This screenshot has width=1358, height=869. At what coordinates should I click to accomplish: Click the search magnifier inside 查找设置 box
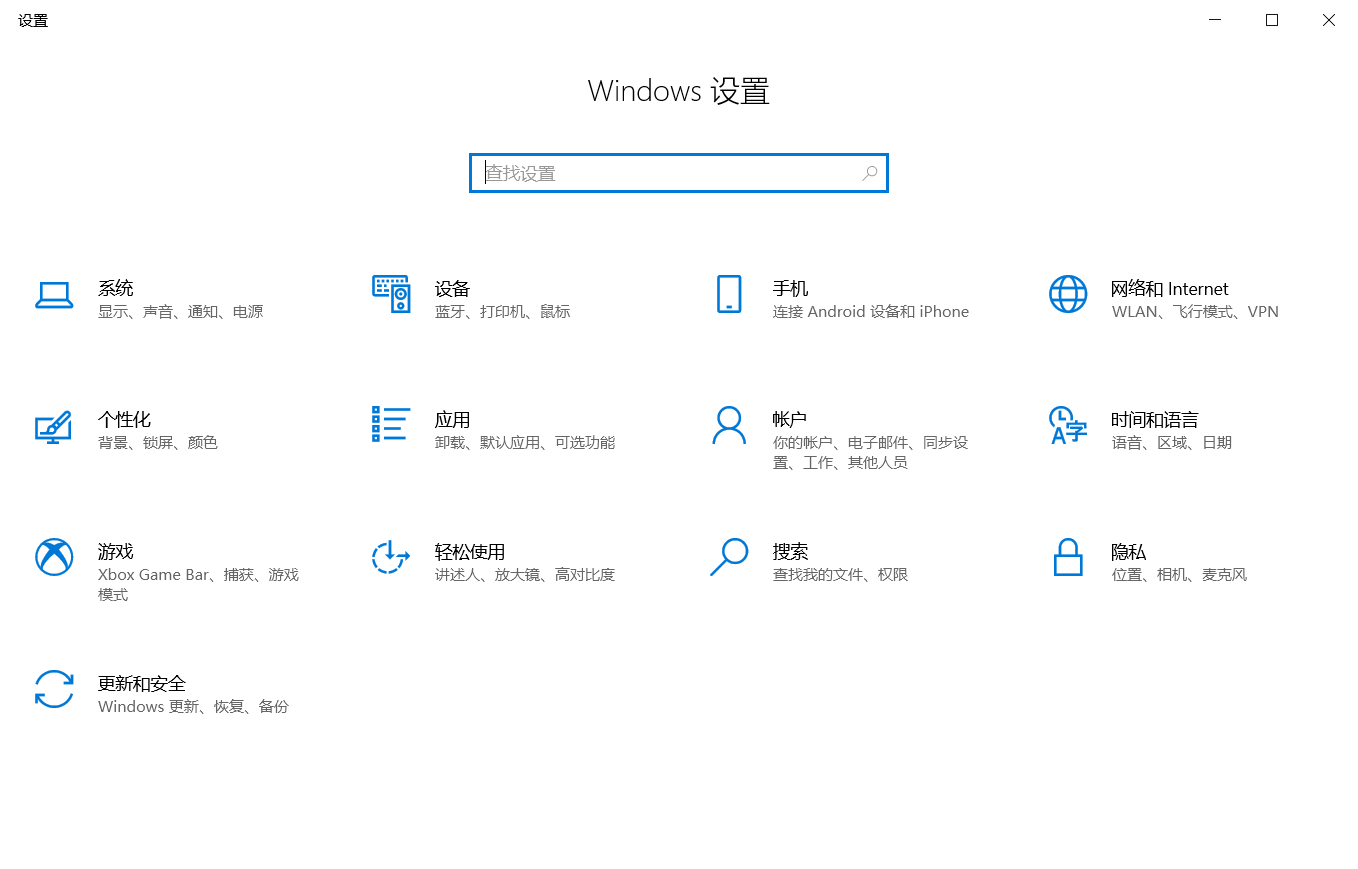pyautogui.click(x=869, y=172)
